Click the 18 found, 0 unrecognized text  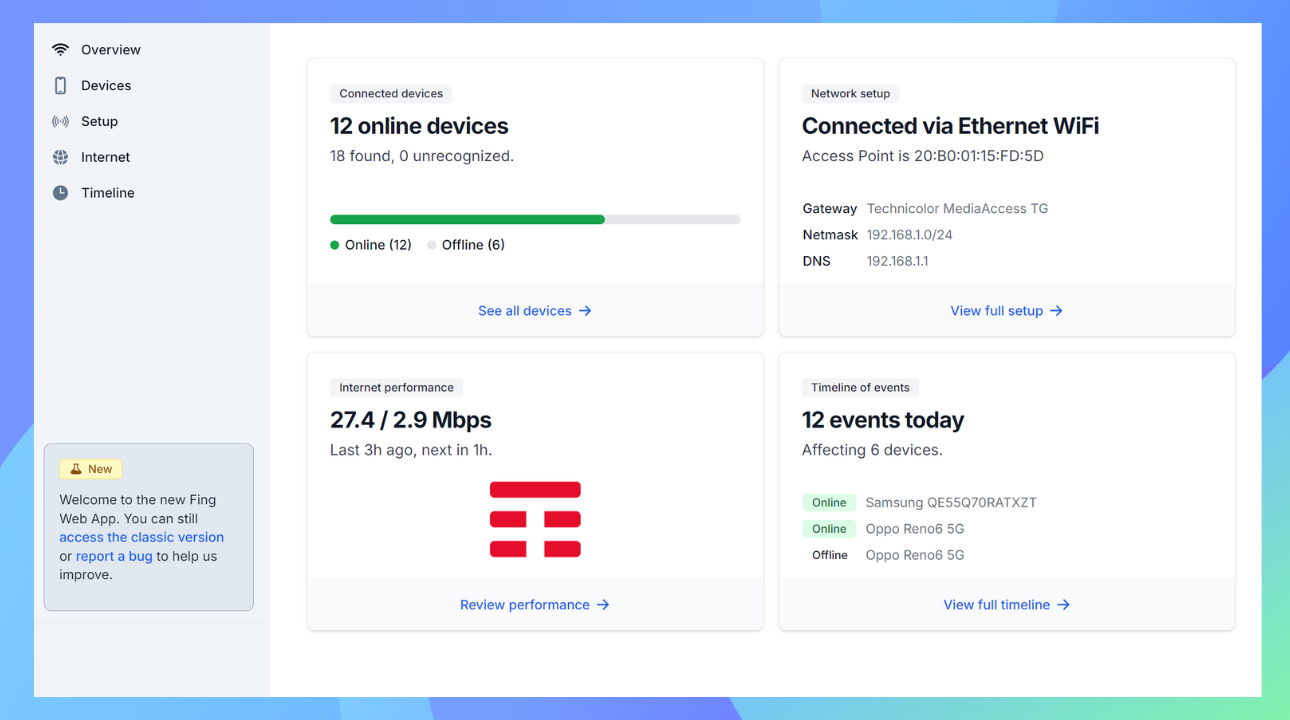[x=422, y=156]
